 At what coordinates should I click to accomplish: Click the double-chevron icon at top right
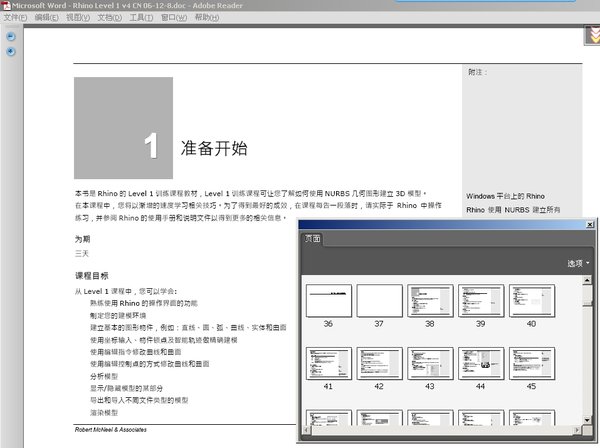[592, 35]
